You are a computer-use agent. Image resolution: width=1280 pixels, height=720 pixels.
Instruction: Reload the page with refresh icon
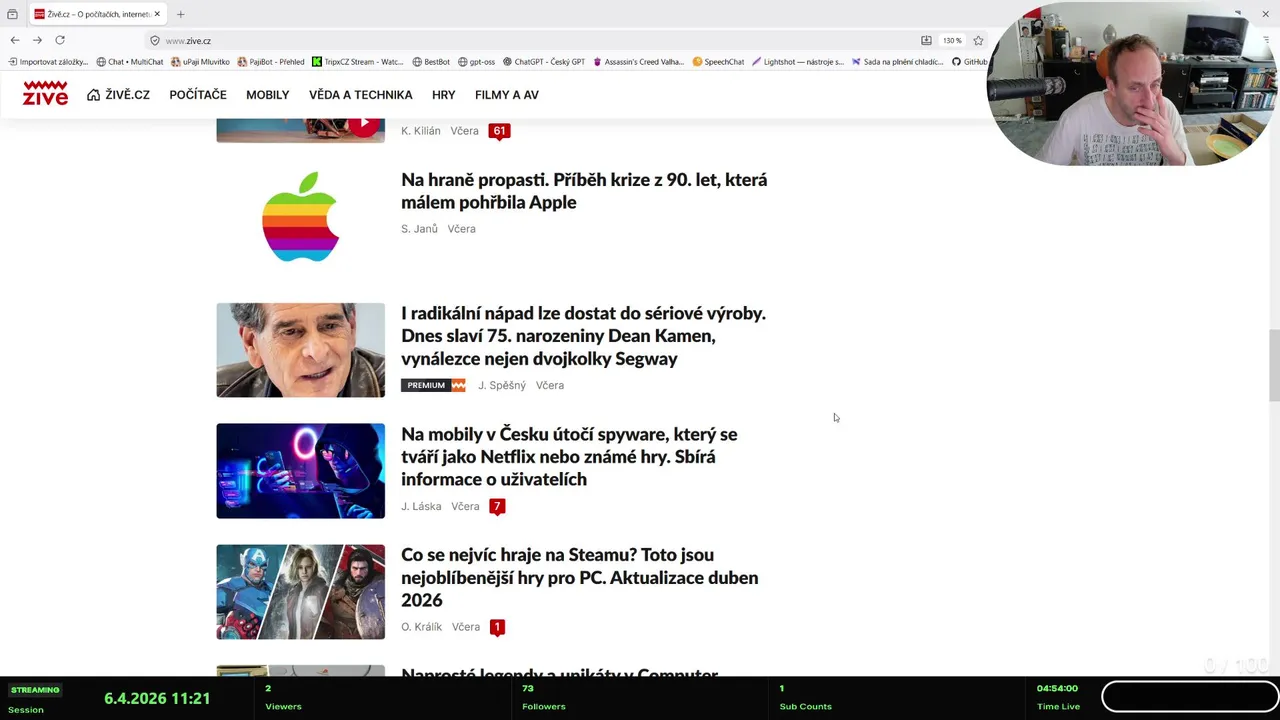(60, 40)
